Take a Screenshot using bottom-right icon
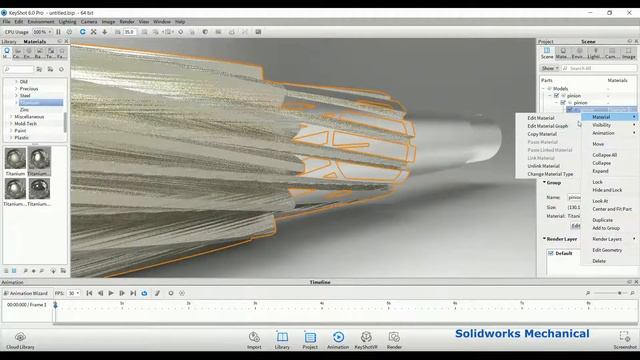 click(625, 340)
